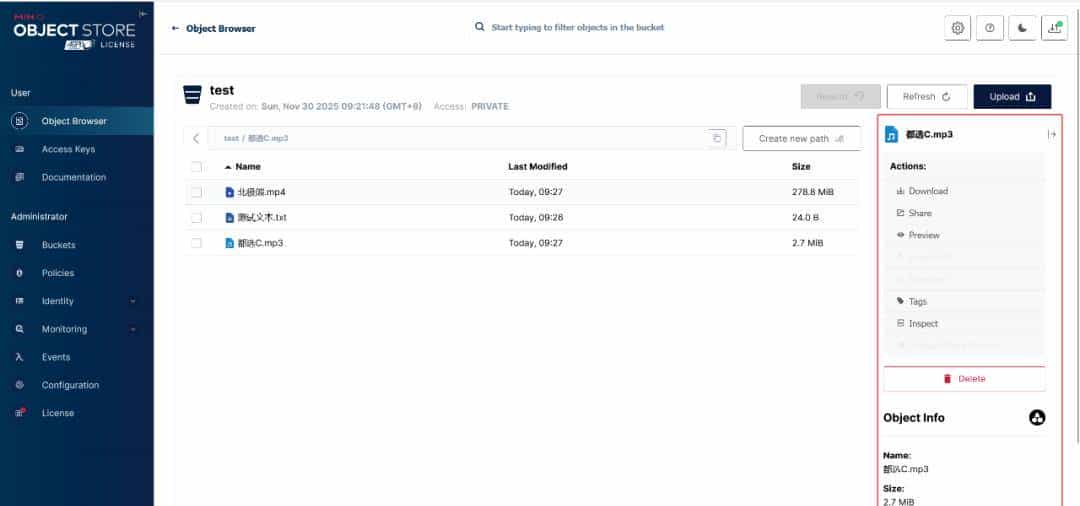This screenshot has height=506, width=1080.
Task: Open Object Browser in sidebar
Action: click(x=76, y=121)
